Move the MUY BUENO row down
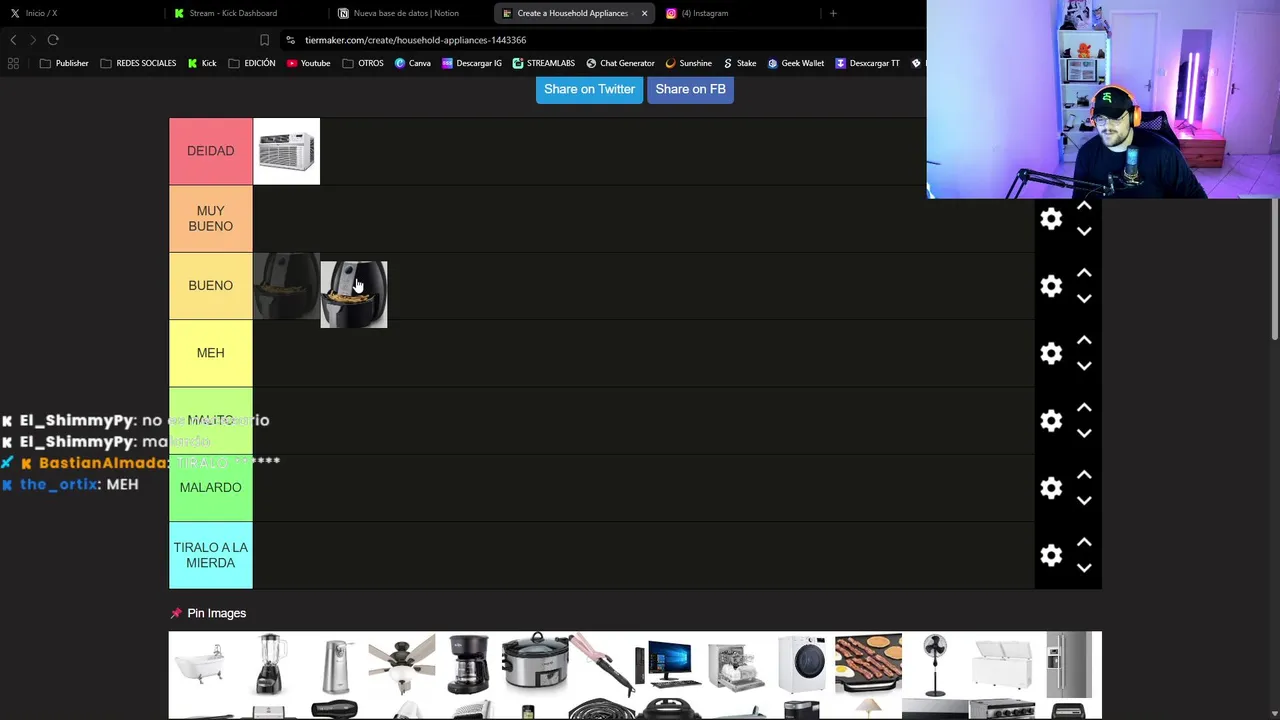 tap(1084, 231)
